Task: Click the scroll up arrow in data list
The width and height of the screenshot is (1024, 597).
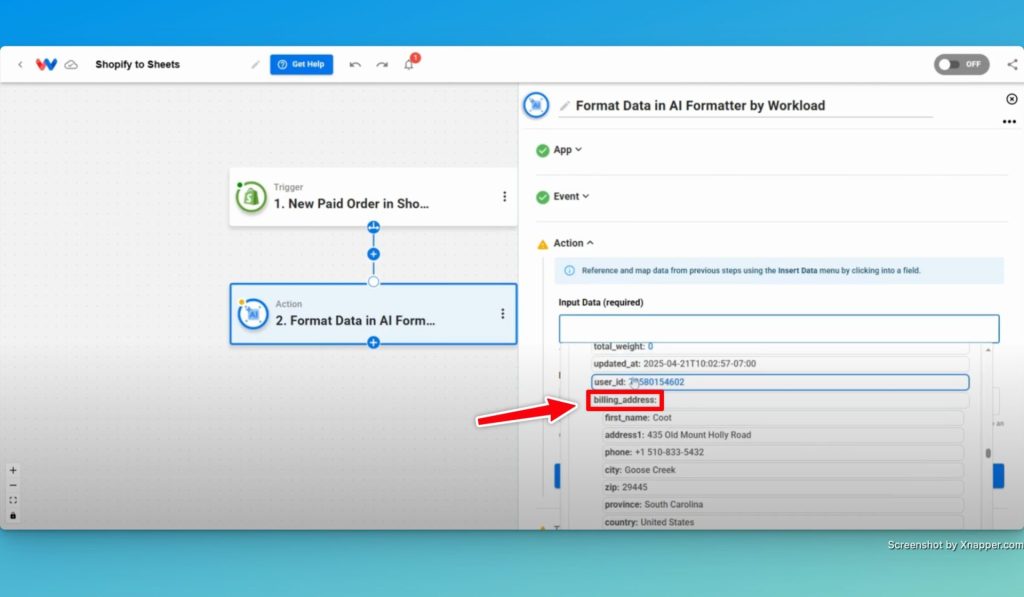Action: [988, 351]
